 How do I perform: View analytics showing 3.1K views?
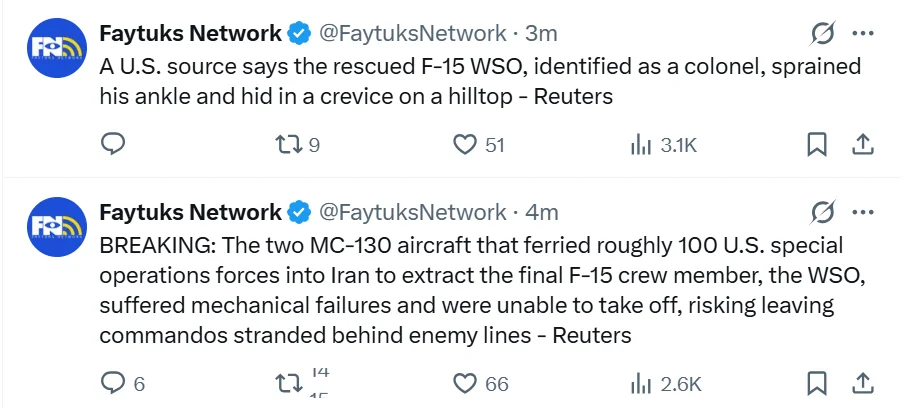click(x=641, y=145)
